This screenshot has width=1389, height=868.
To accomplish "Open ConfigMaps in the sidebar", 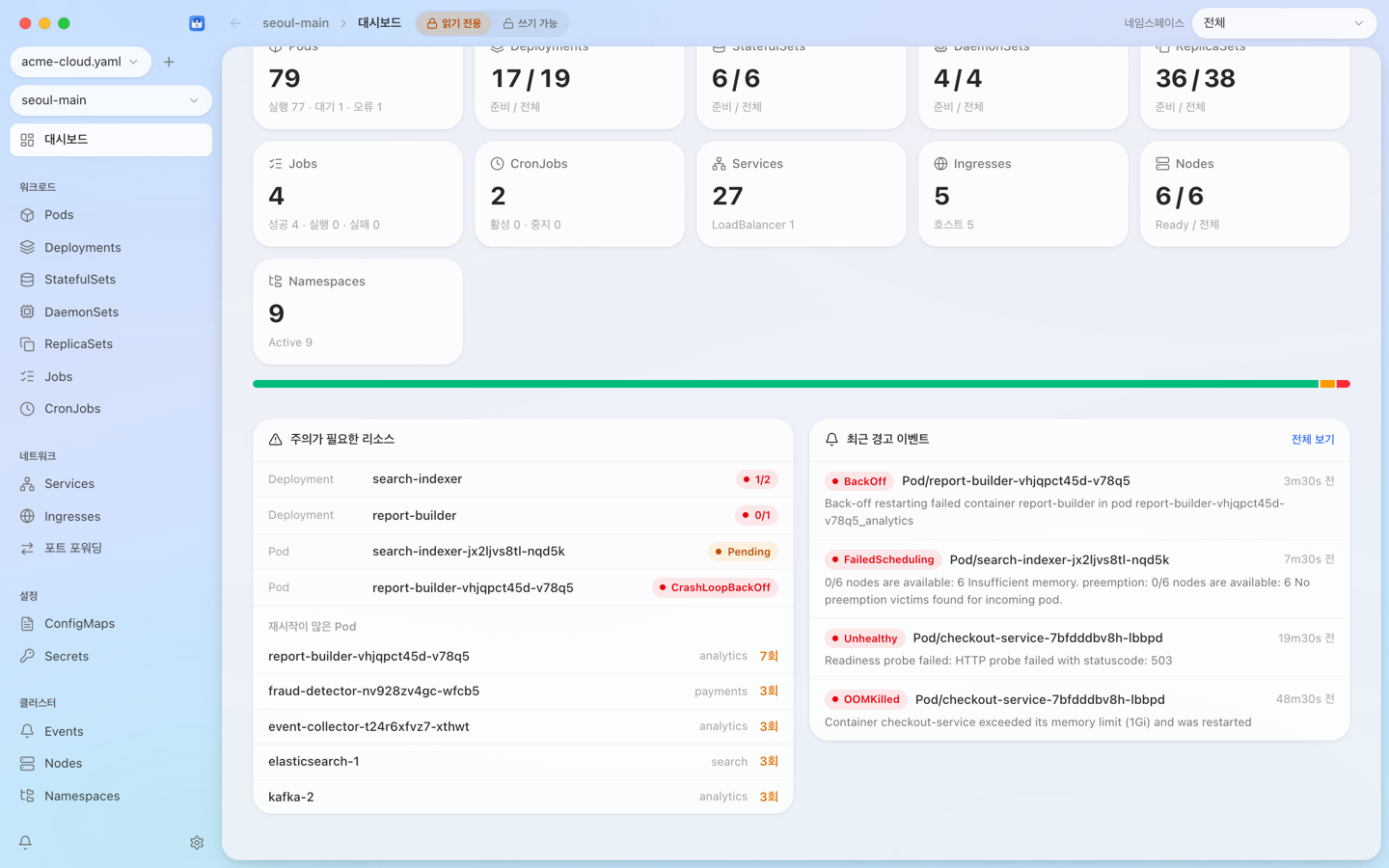I will pos(111,624).
